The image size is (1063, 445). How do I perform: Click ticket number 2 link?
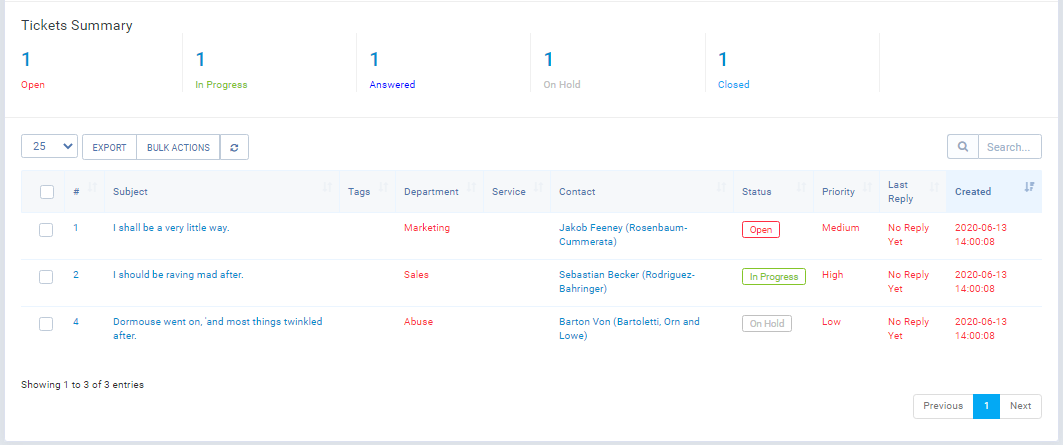tap(76, 275)
